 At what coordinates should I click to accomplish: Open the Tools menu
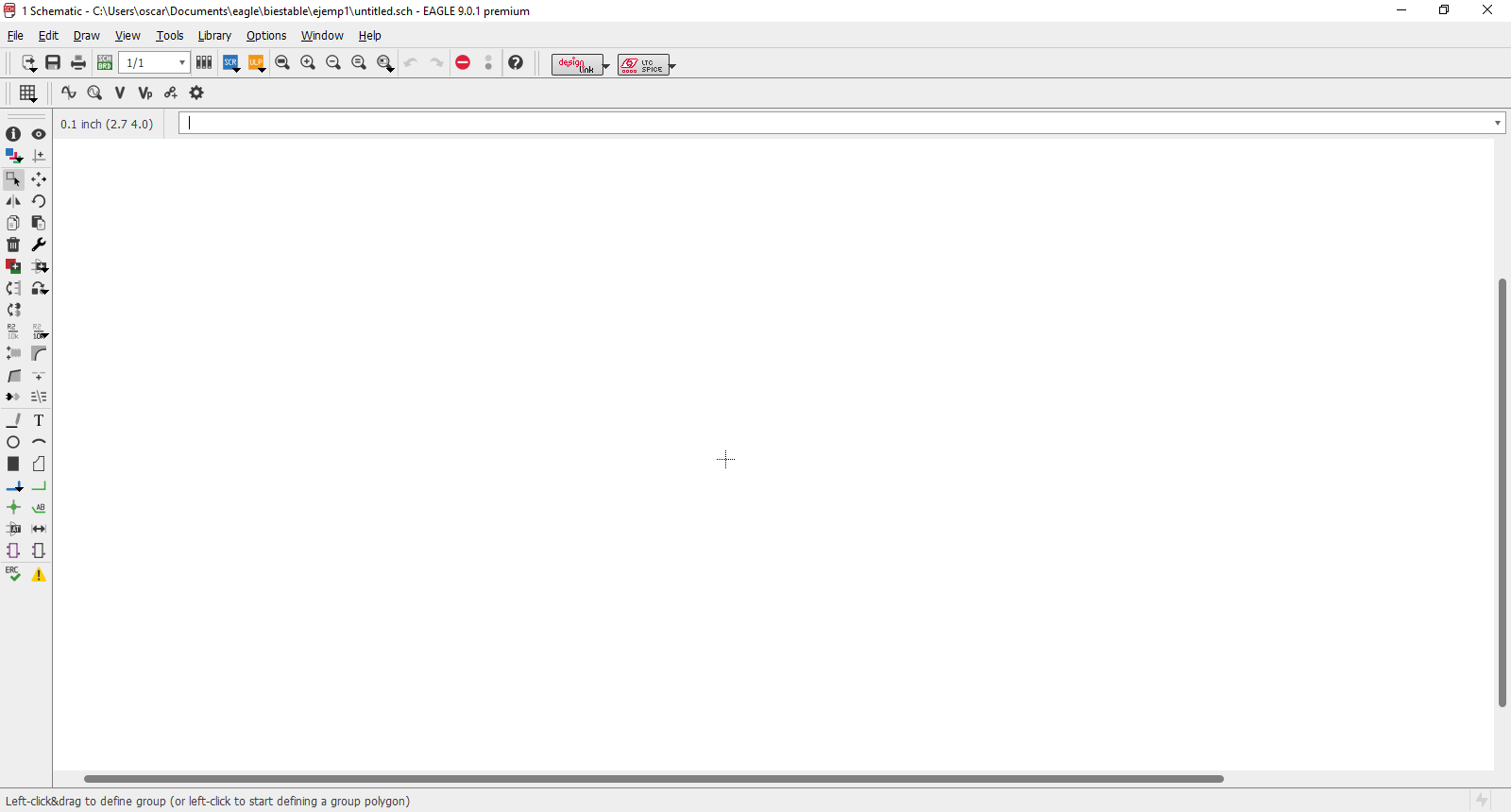coord(170,36)
